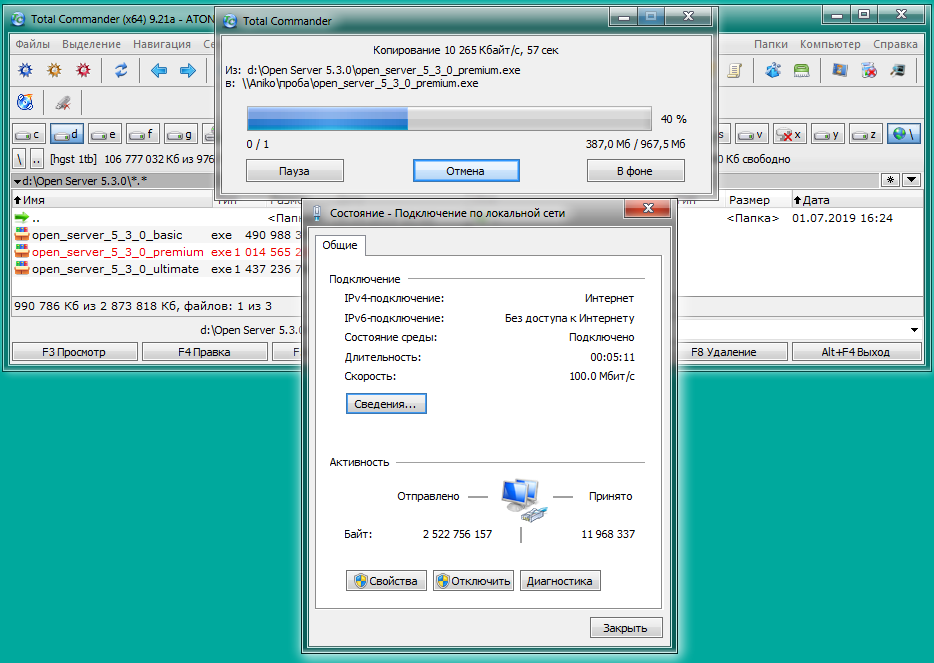
Task: Open the Компьютер menu
Action: tap(830, 44)
